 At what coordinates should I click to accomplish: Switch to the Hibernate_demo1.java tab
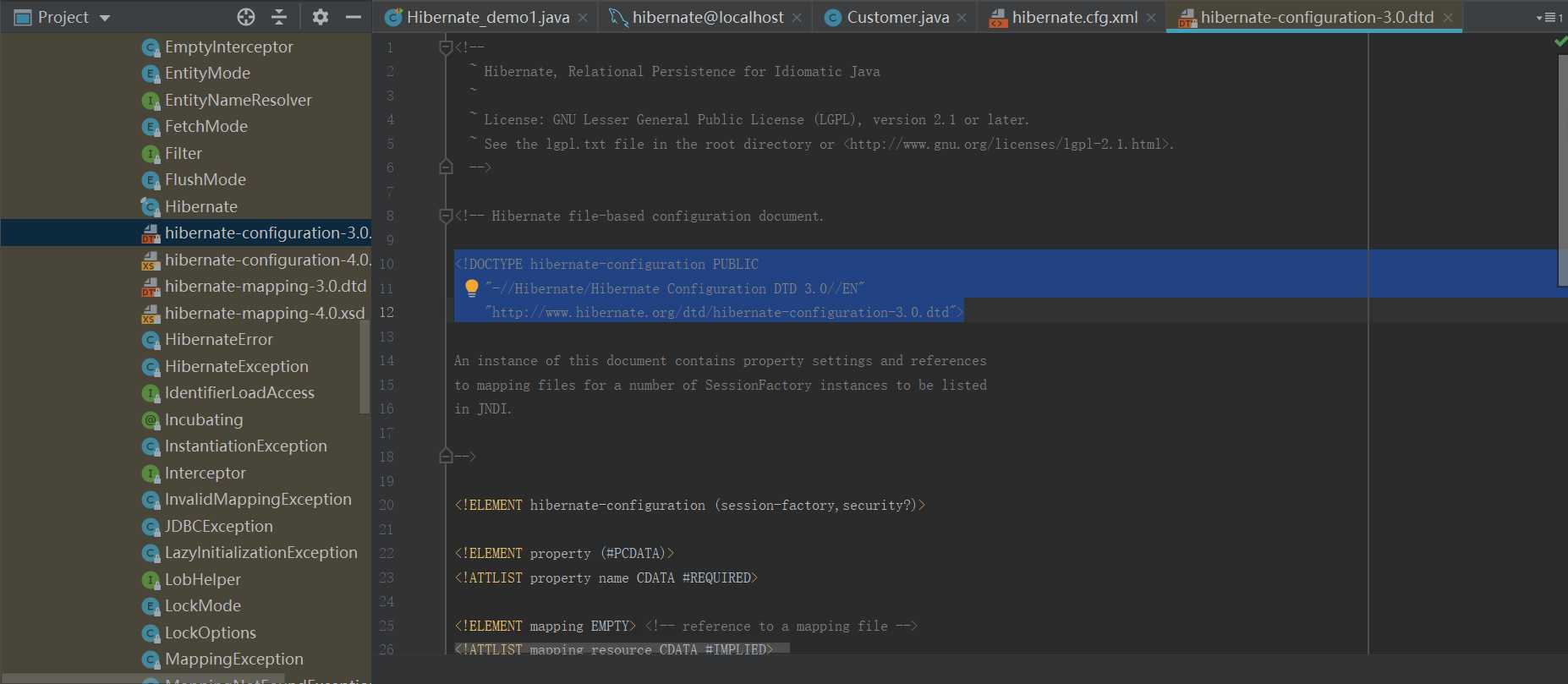[x=488, y=18]
